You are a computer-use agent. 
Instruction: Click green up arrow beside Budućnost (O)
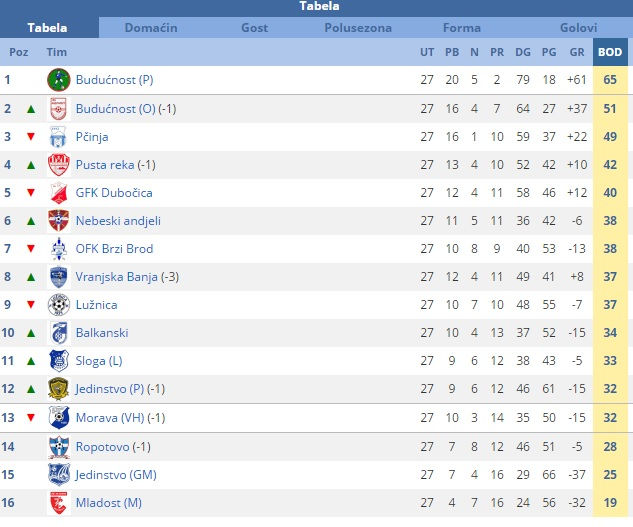pos(31,109)
